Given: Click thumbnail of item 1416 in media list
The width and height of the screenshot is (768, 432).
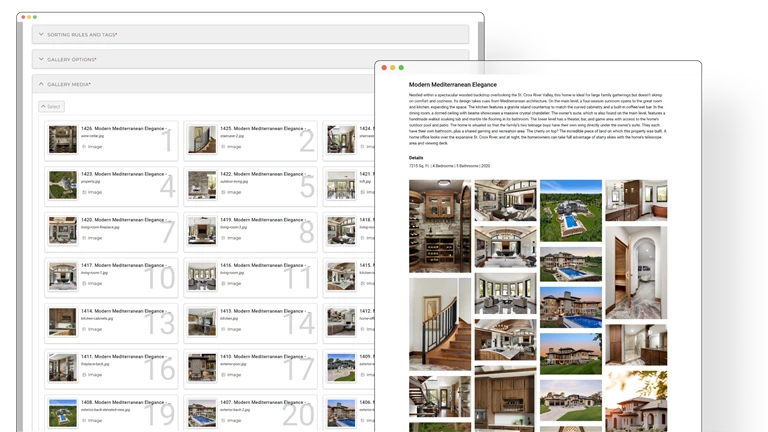Looking at the screenshot, I should pos(202,276).
